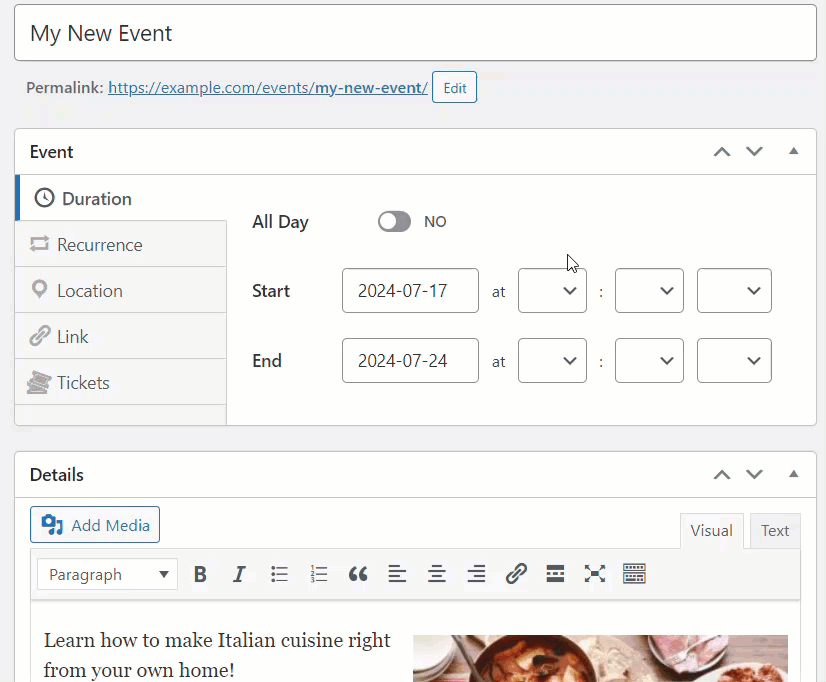Screen dimensions: 826x682
Task: Toggle bold formatting in the editor
Action: click(200, 574)
